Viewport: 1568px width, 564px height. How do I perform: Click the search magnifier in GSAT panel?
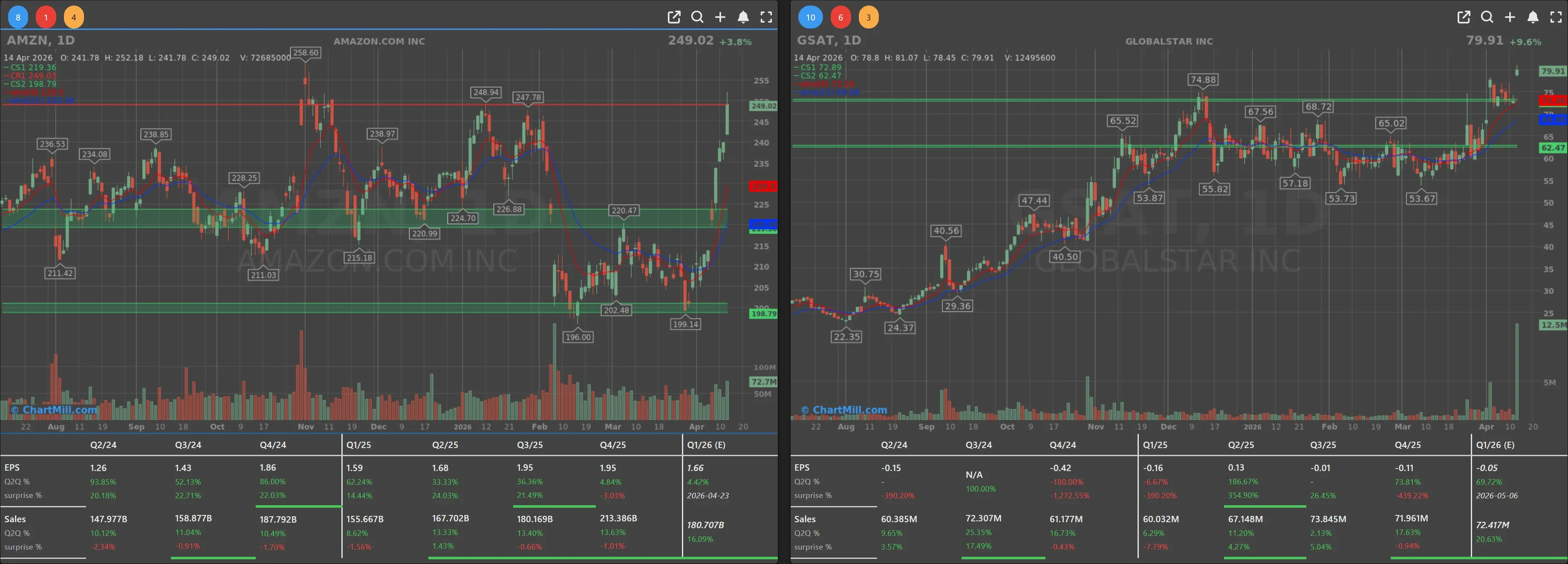pyautogui.click(x=1487, y=17)
